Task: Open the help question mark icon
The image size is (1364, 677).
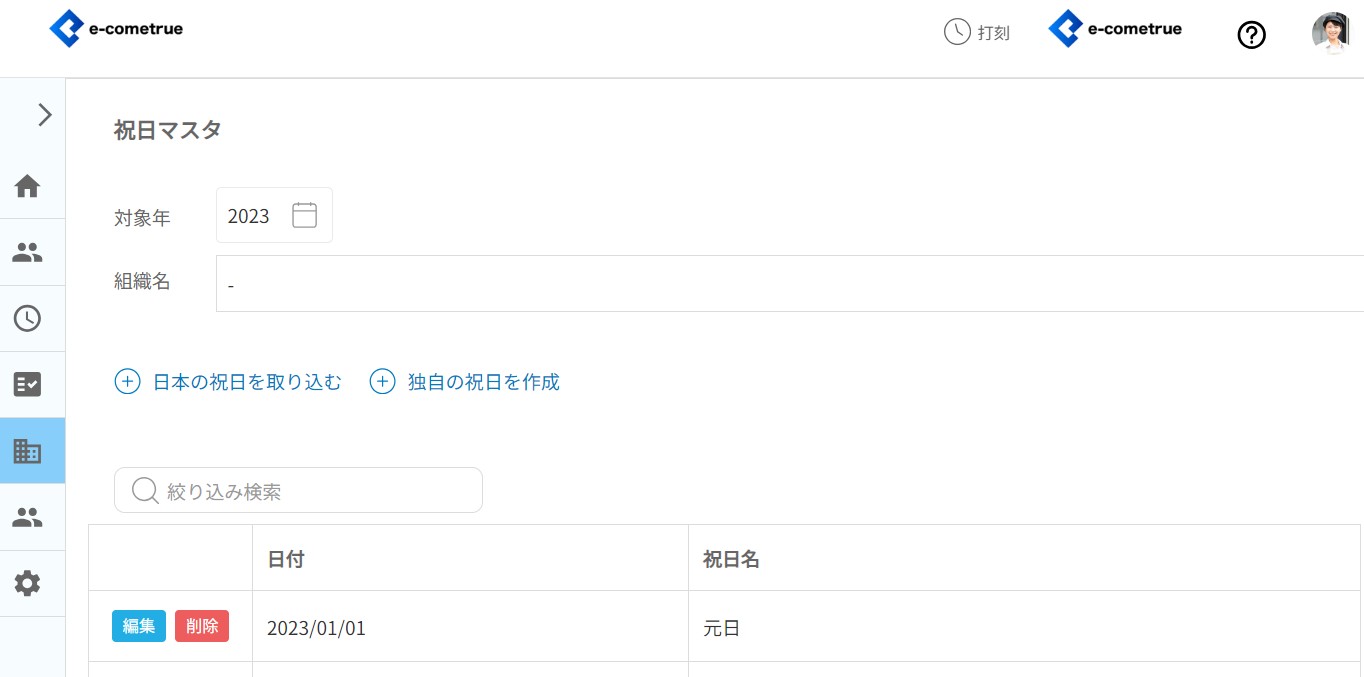Action: [x=1251, y=35]
